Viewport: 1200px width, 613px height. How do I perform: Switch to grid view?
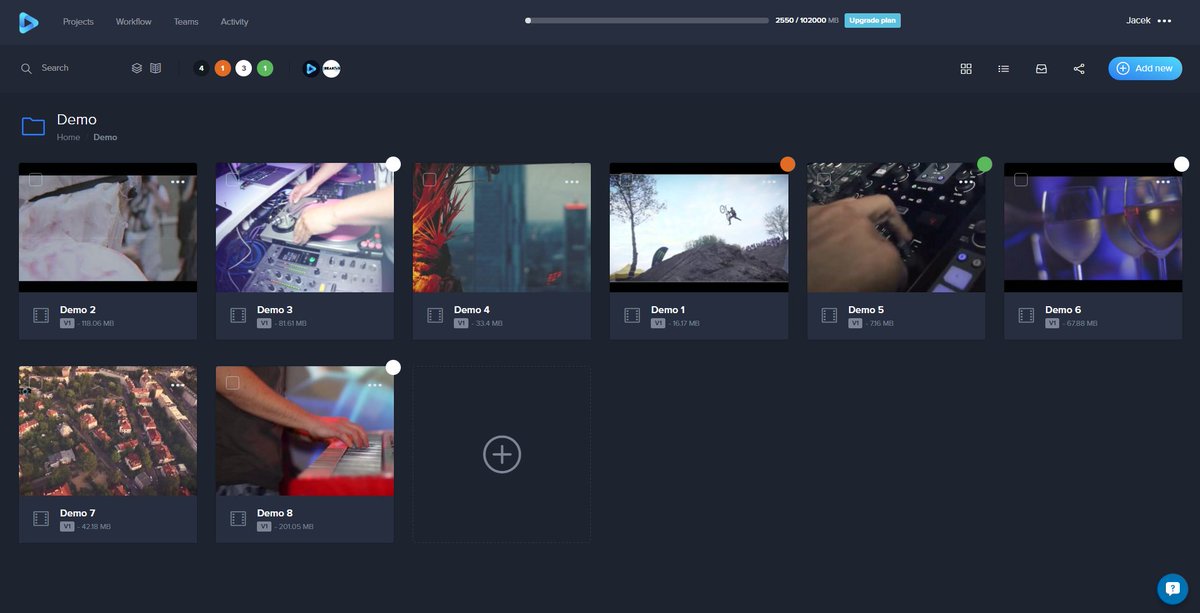click(x=966, y=69)
